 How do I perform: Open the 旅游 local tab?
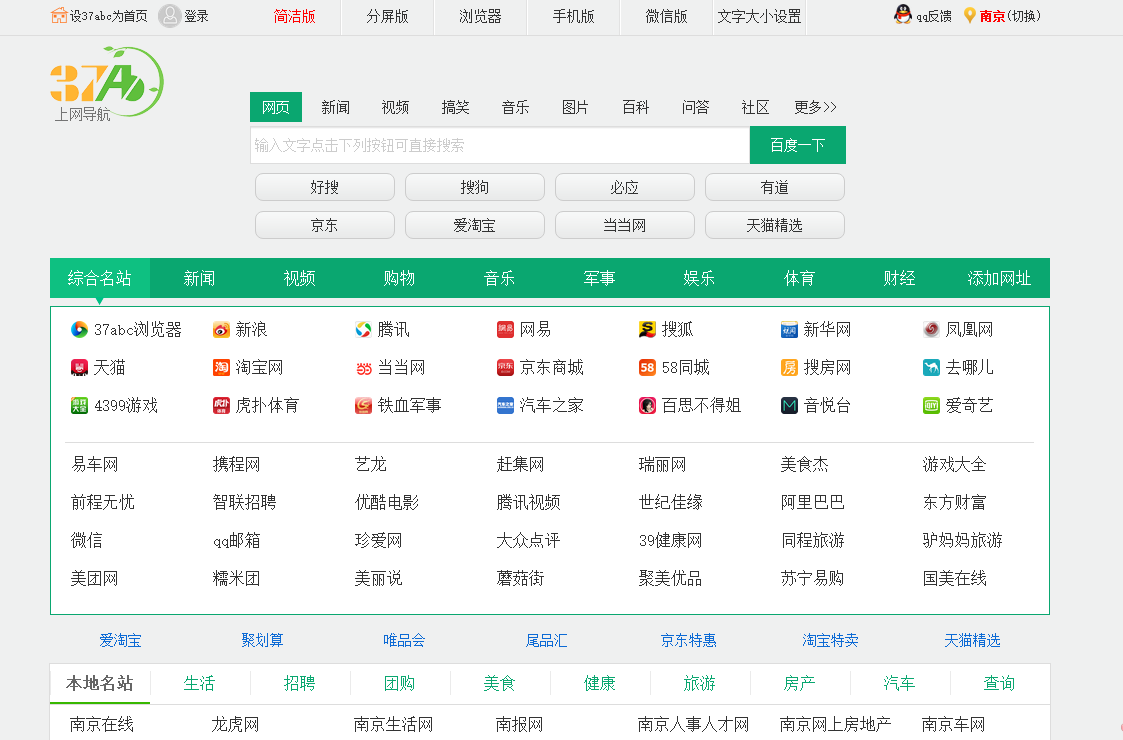click(x=699, y=683)
